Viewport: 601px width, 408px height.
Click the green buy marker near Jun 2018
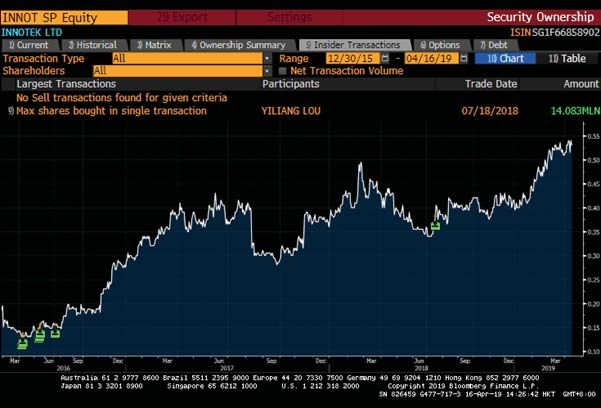435,226
